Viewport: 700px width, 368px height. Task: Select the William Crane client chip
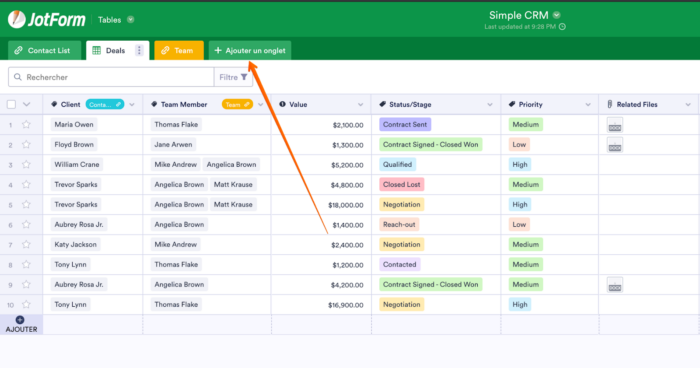77,164
